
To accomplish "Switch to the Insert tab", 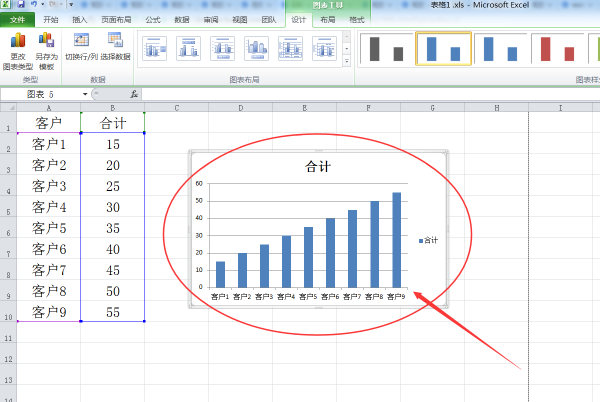I will tap(80, 20).
